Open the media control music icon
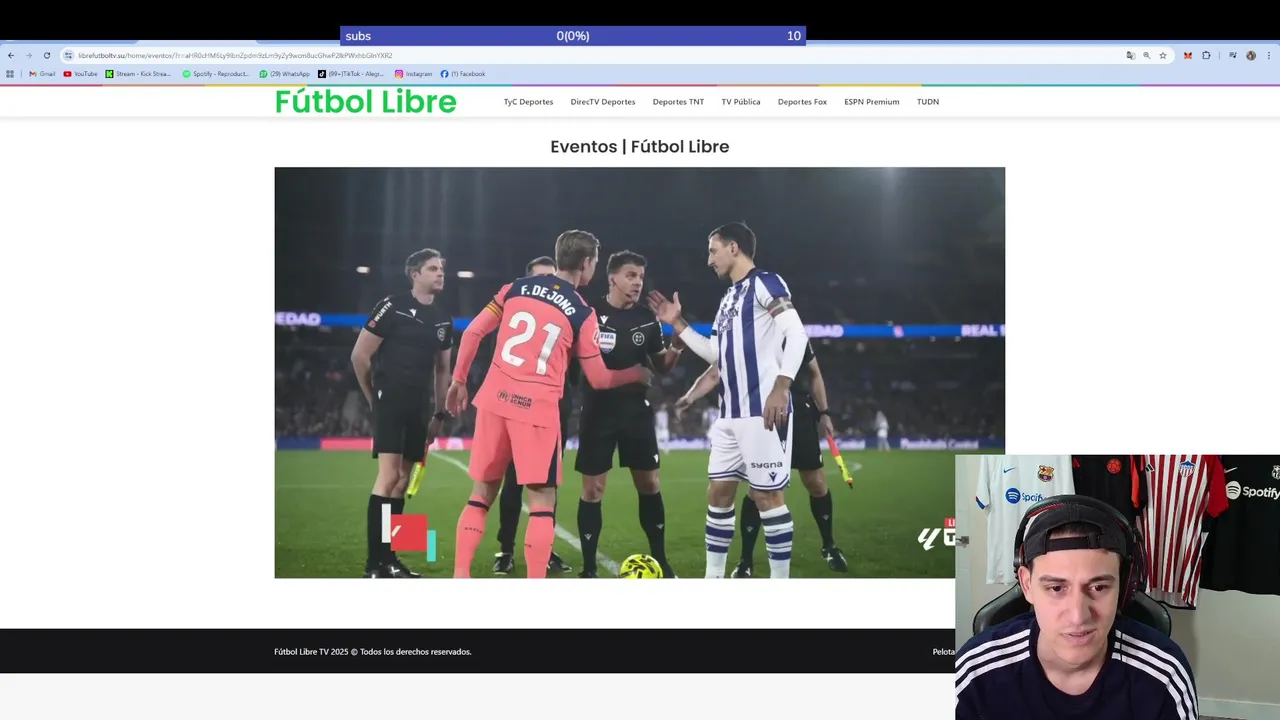 (1233, 55)
